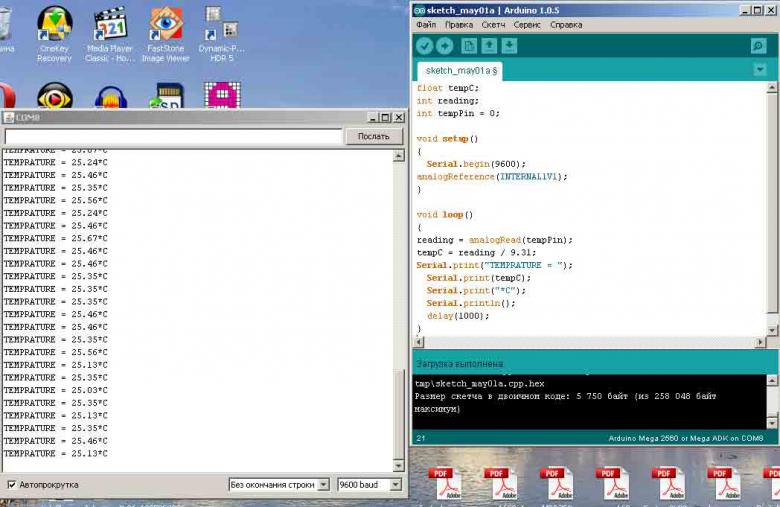This screenshot has height=507, width=780.
Task: Click the 'Загрузка выполнена' status message
Action: (459, 364)
